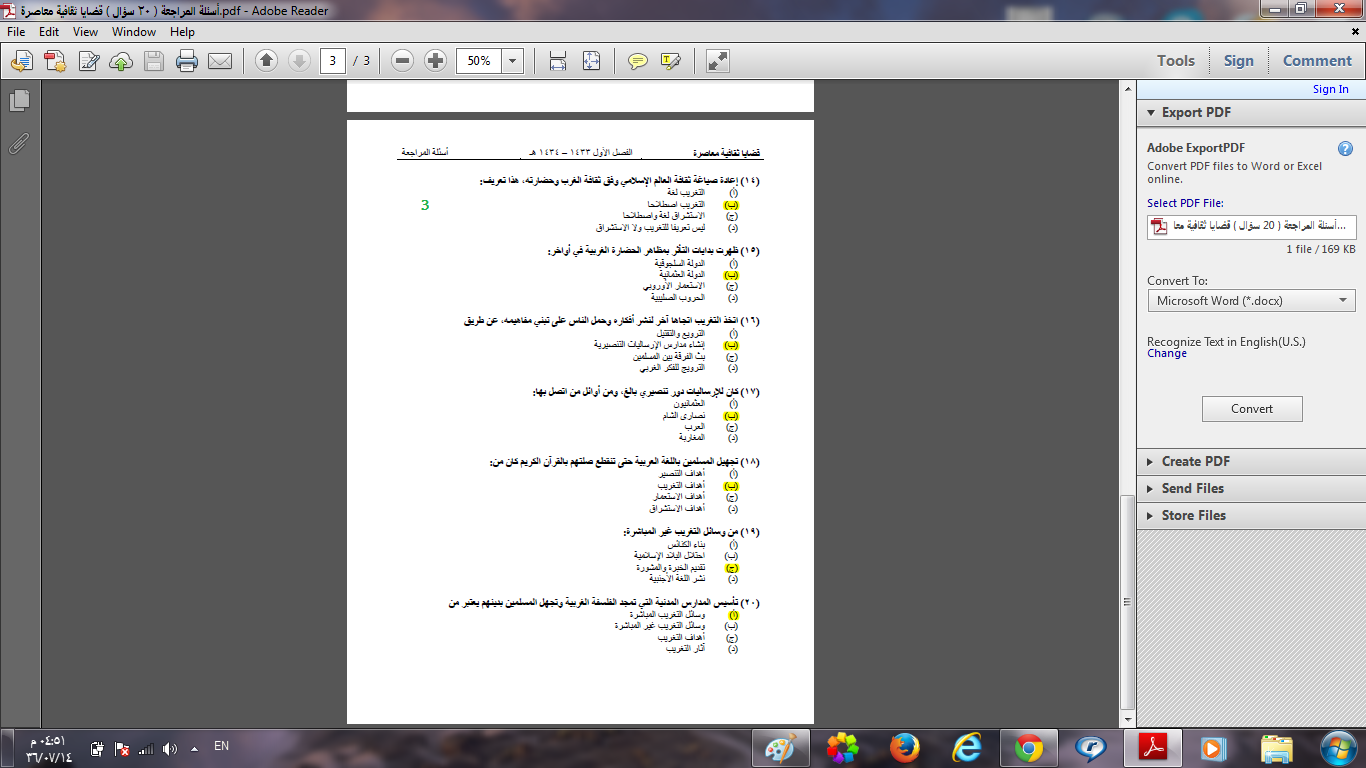Switch to the Sign pane tab
Image resolution: width=1366 pixels, height=768 pixels.
pos(1238,61)
